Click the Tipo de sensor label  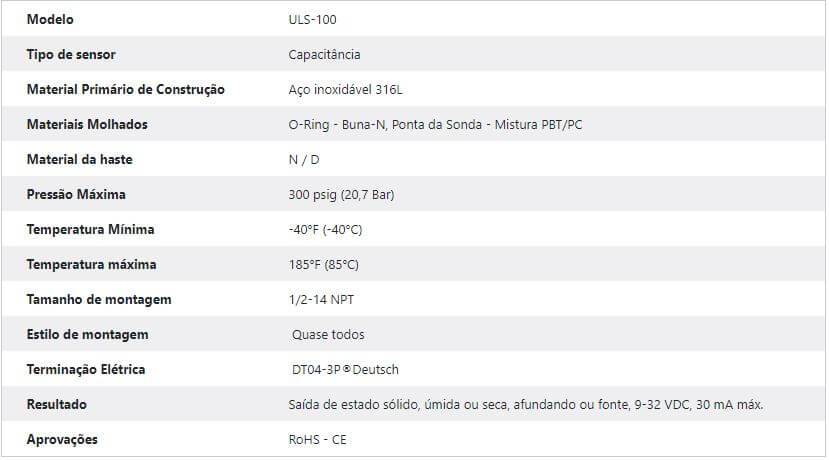coord(71,54)
